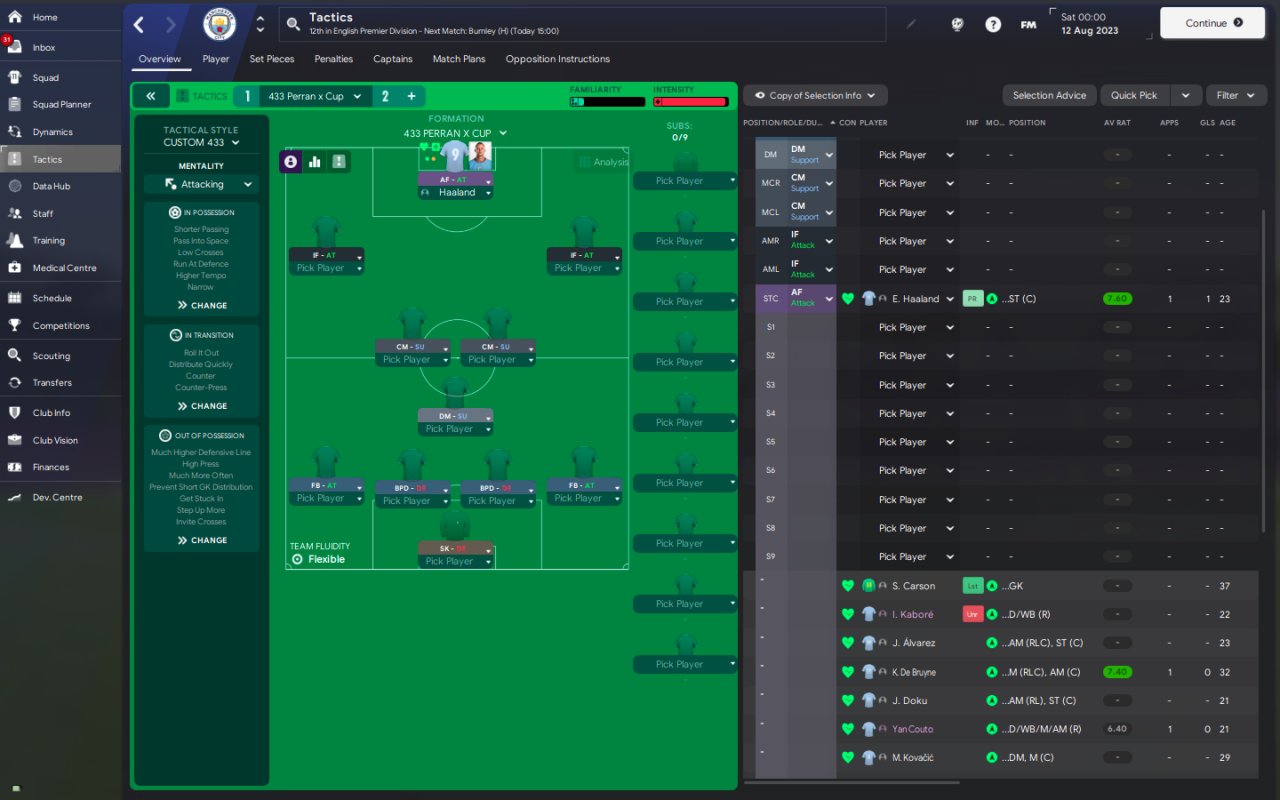Select the Captains tab

[x=393, y=59]
